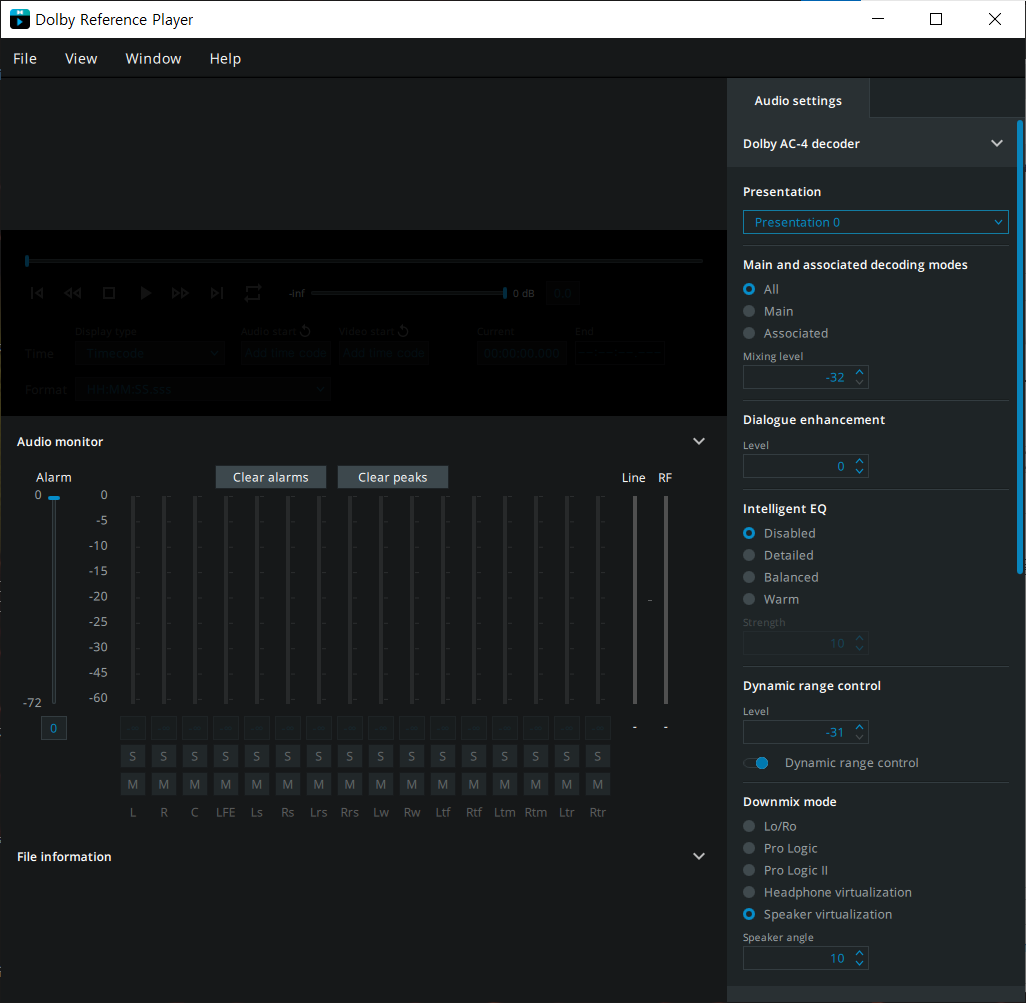
Task: Toggle the loop playback icon
Action: tap(253, 293)
